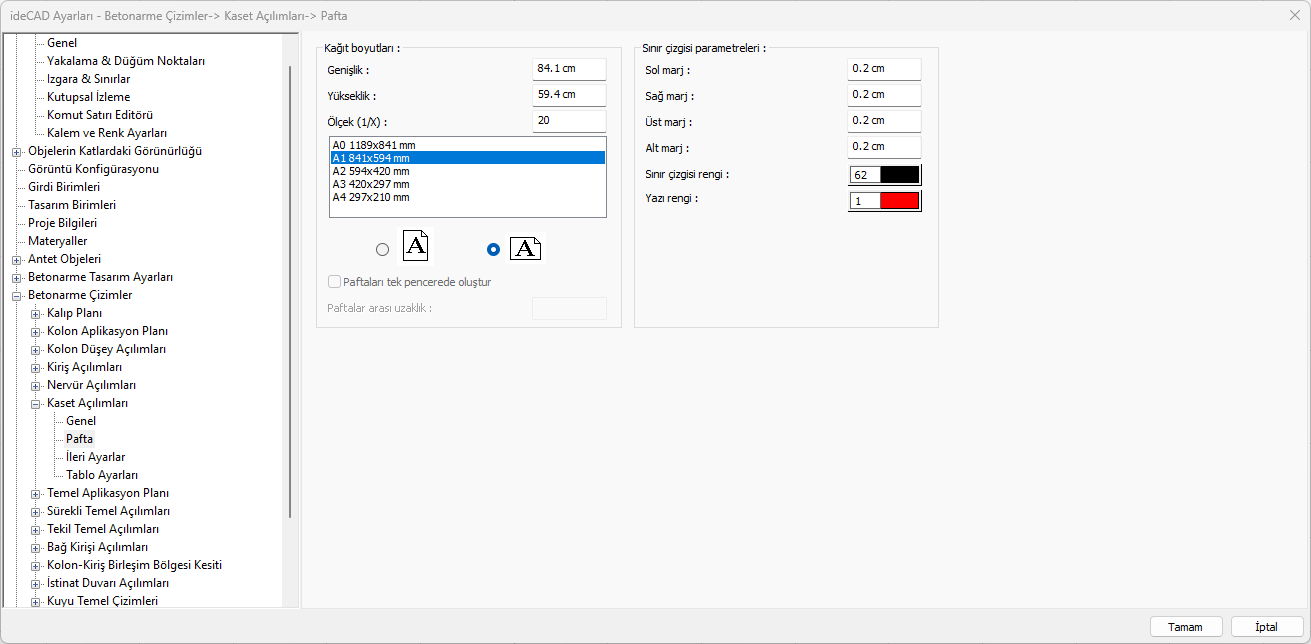Select A3 420x297 mm paper size
Image resolution: width=1311 pixels, height=644 pixels.
[371, 184]
